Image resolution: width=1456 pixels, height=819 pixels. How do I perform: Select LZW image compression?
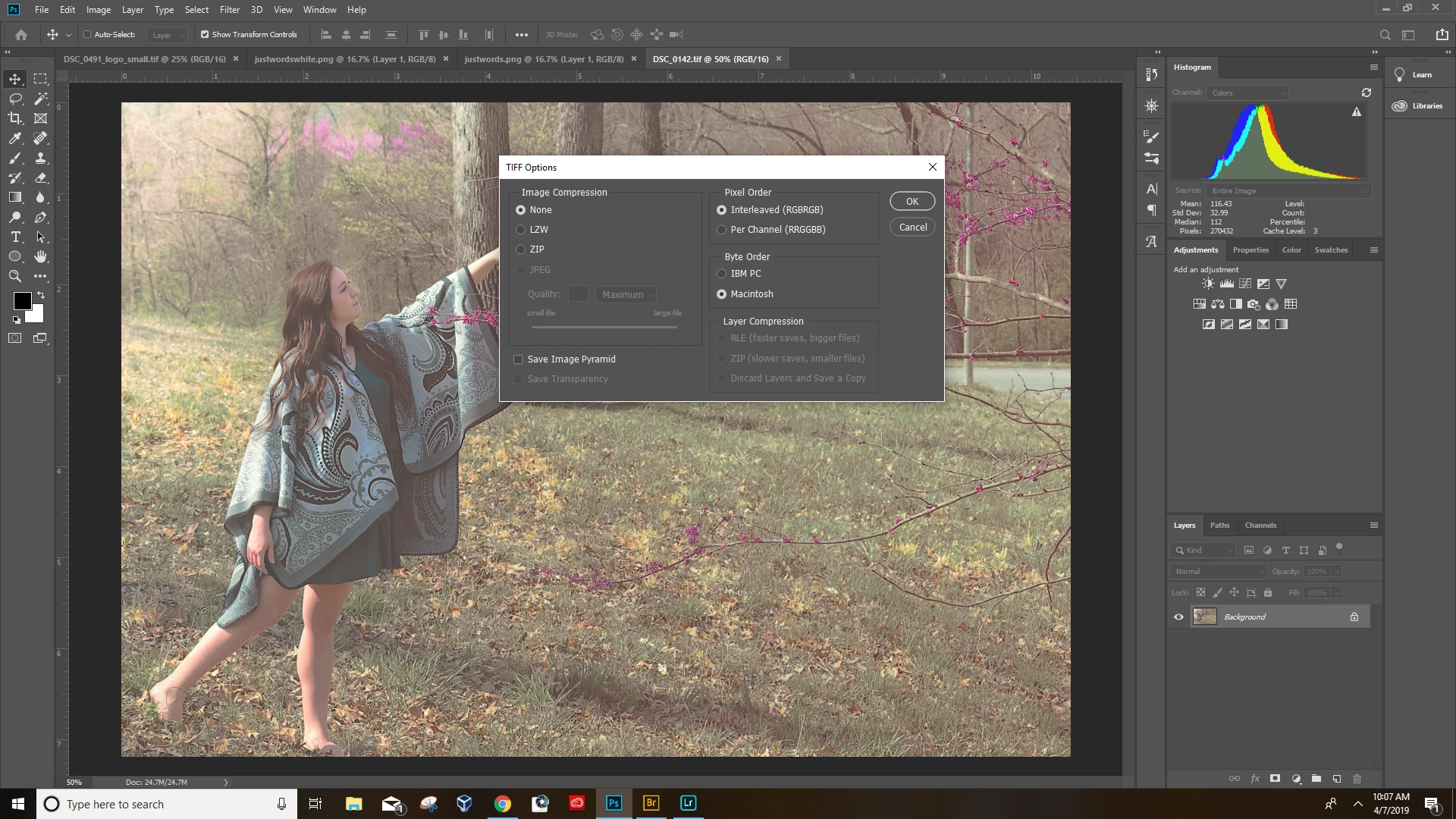click(x=521, y=230)
